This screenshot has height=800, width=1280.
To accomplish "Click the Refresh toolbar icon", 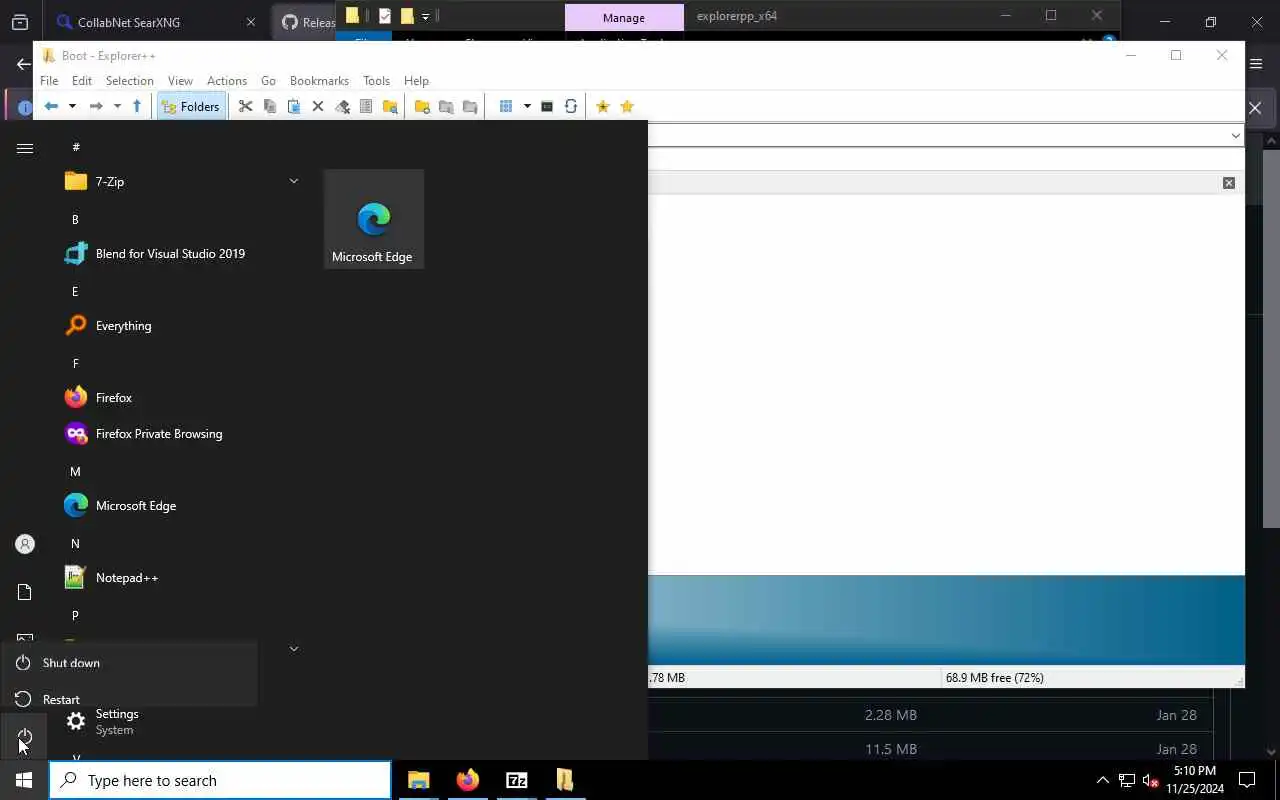I will pyautogui.click(x=571, y=106).
